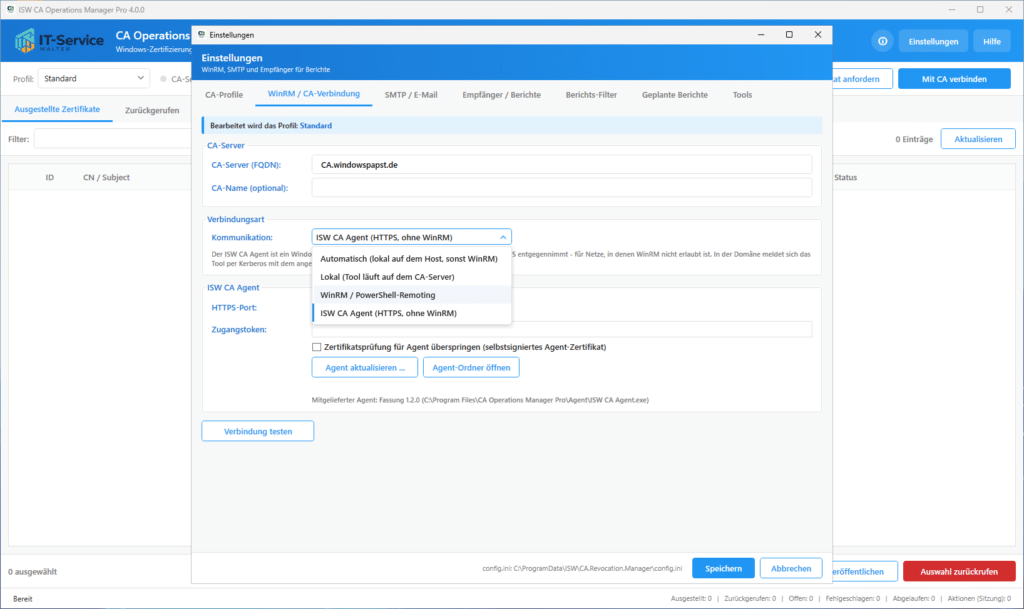Click the 0 ausgewählt text
Viewport: 1024px width, 609px height.
point(33,572)
